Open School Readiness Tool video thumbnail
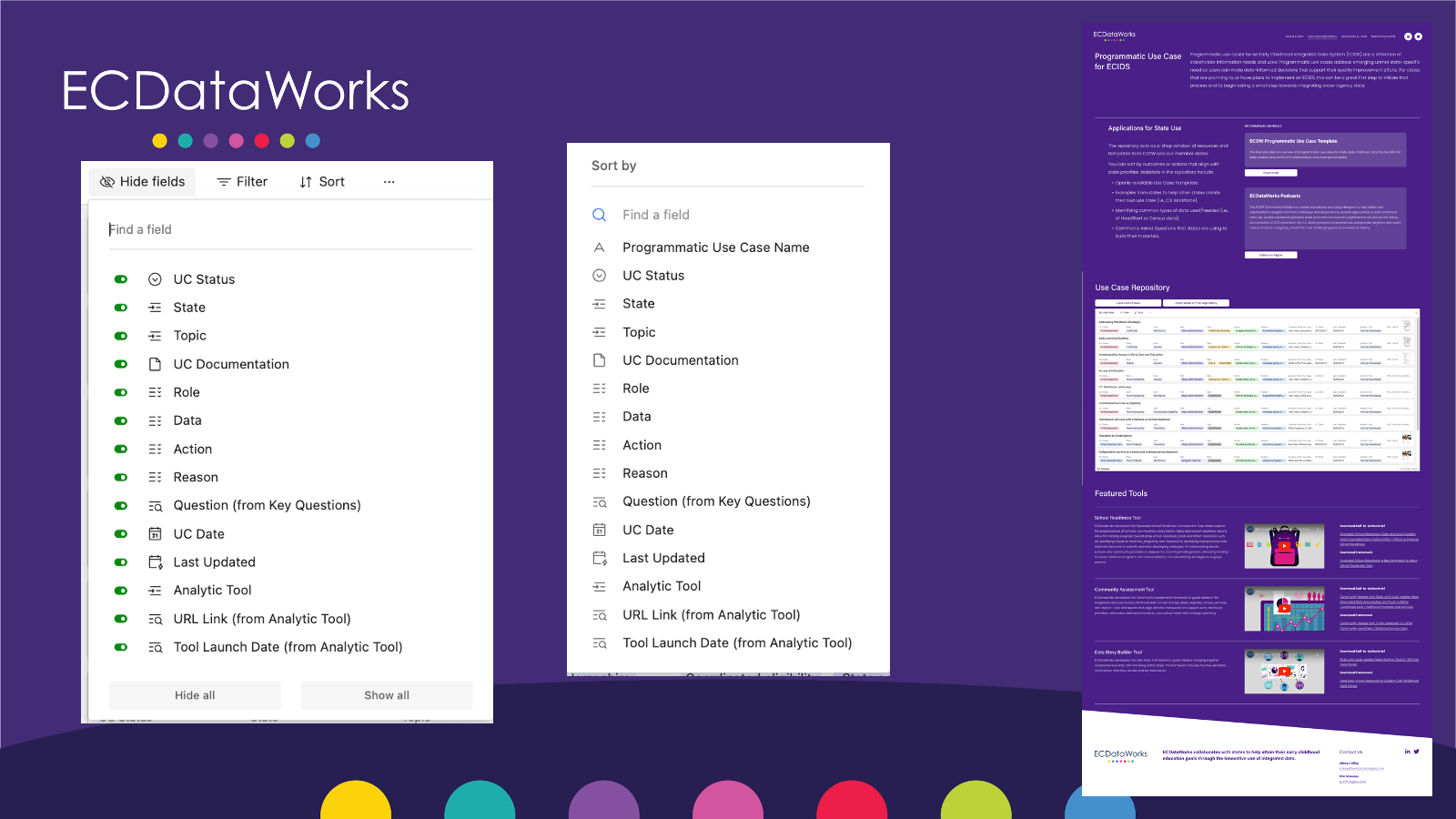The image size is (1456, 819). tap(1284, 546)
